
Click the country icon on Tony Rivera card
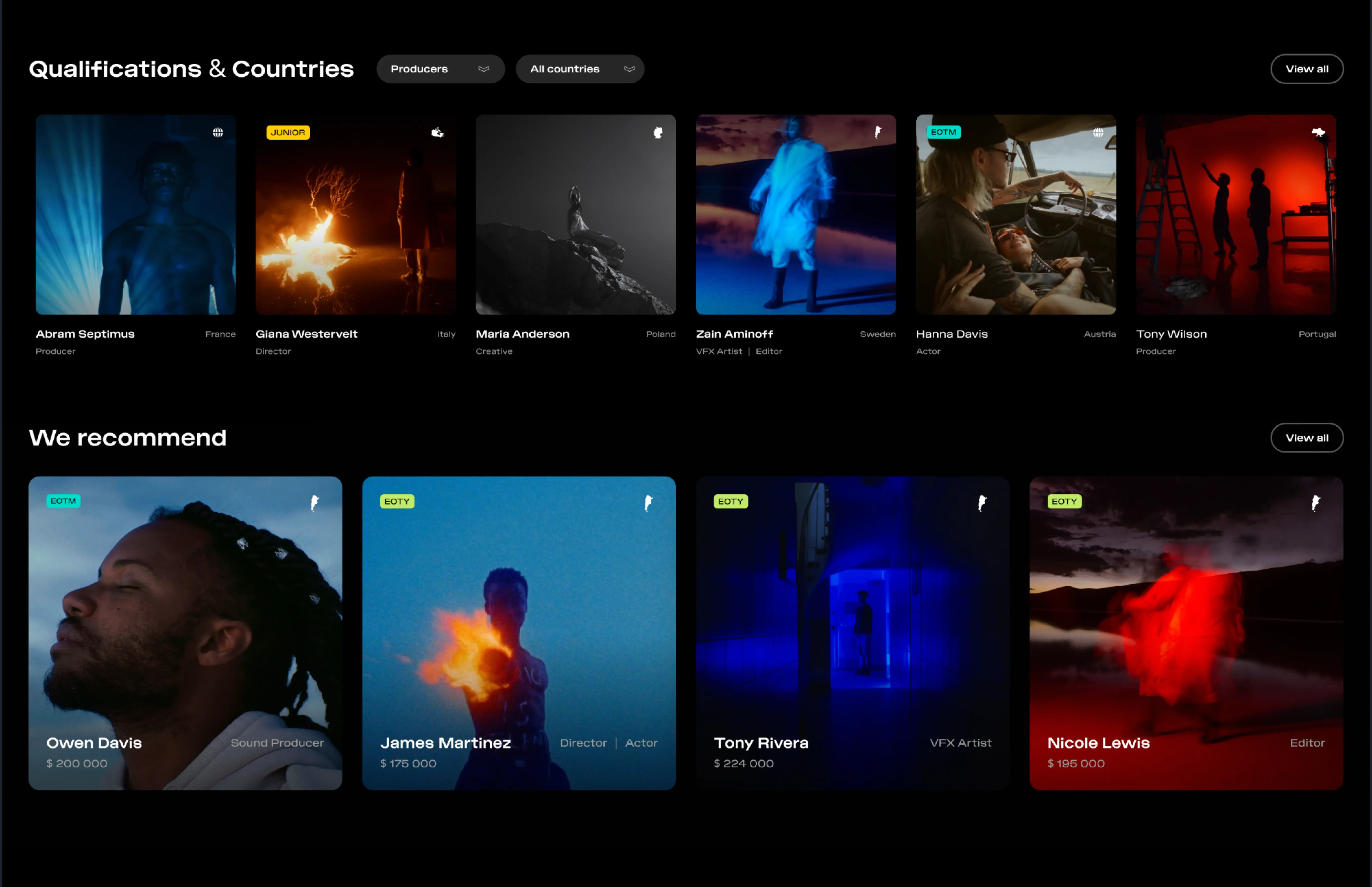pyautogui.click(x=982, y=503)
